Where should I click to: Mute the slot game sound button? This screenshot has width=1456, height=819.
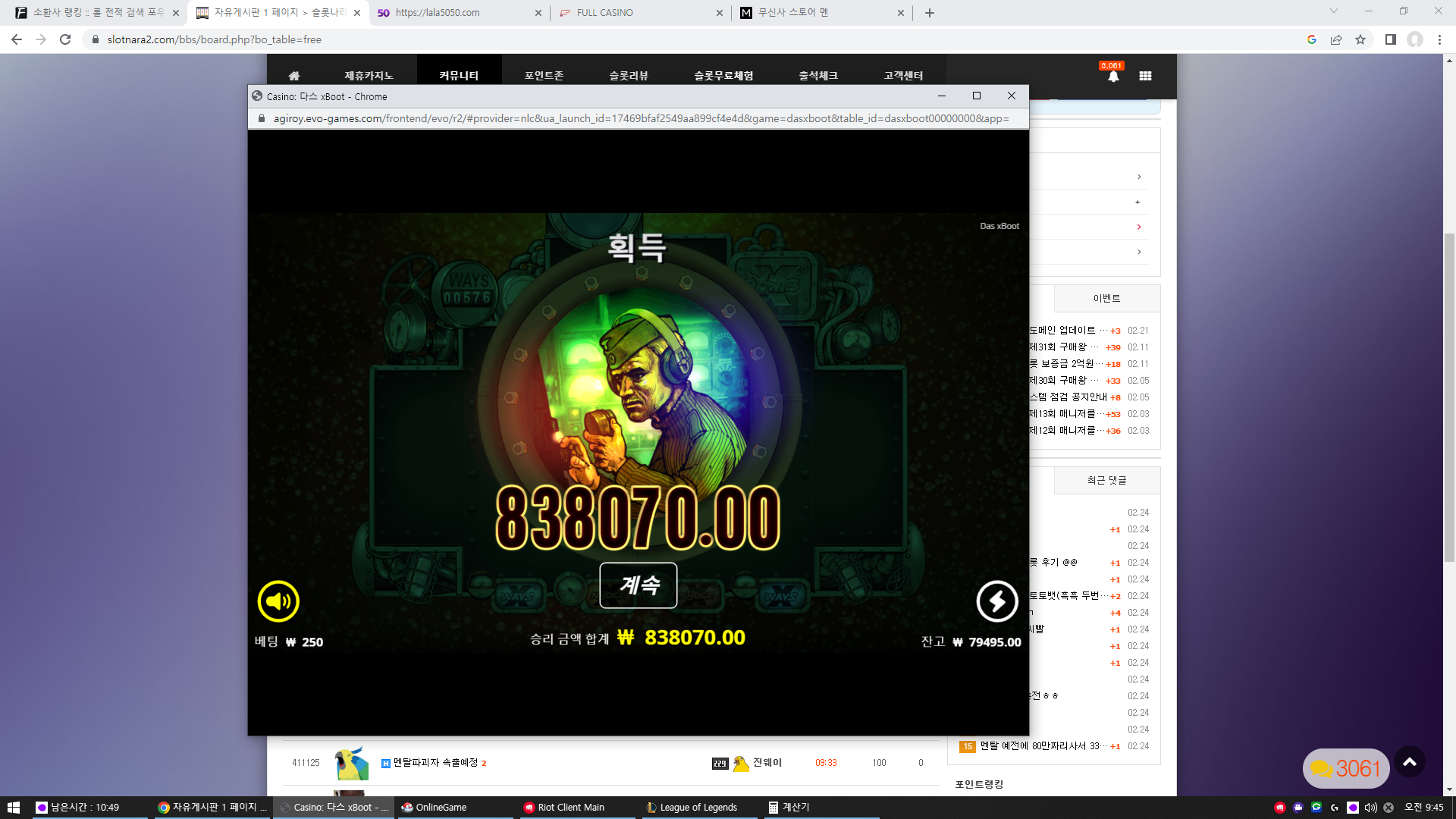(x=278, y=601)
